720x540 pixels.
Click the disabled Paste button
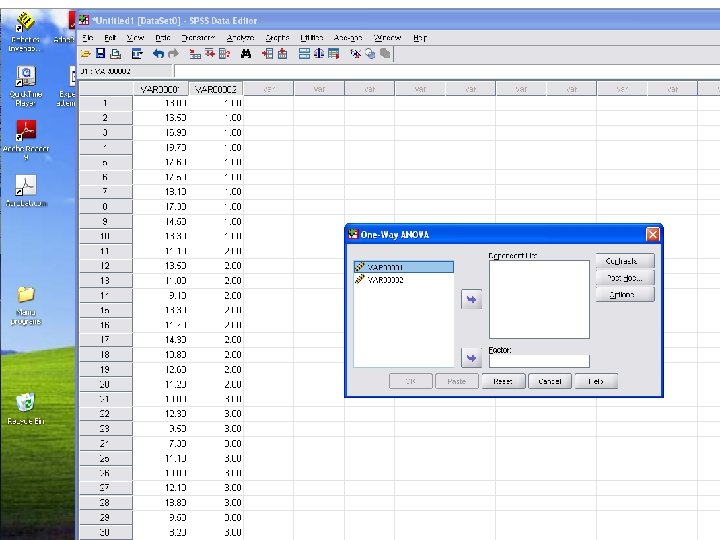pyautogui.click(x=457, y=381)
